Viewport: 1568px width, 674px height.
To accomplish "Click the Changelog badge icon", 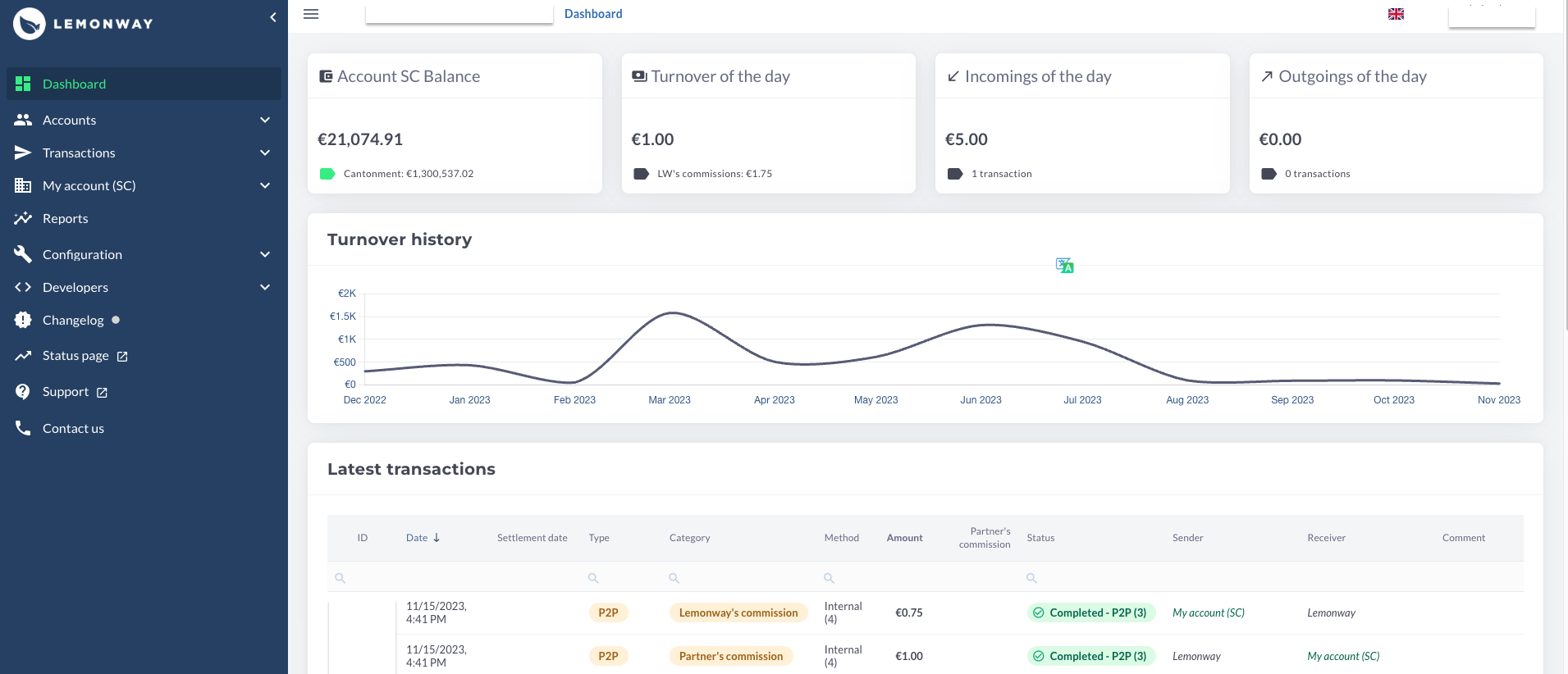I will pos(23,320).
